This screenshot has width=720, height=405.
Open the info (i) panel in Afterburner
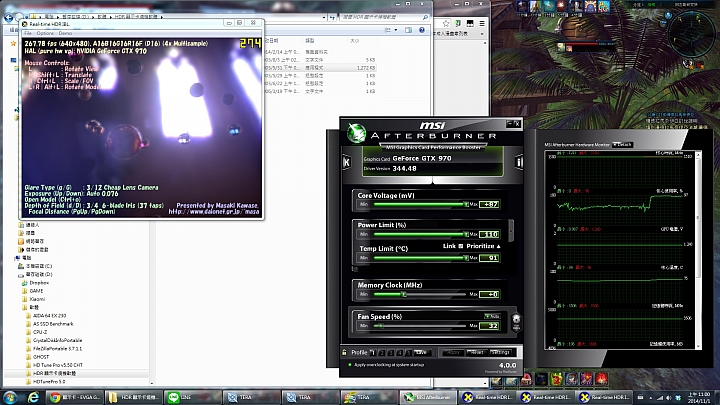click(519, 162)
